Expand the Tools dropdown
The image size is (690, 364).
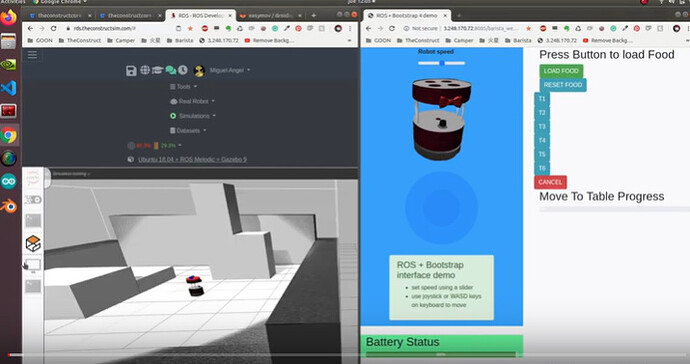click(x=184, y=87)
